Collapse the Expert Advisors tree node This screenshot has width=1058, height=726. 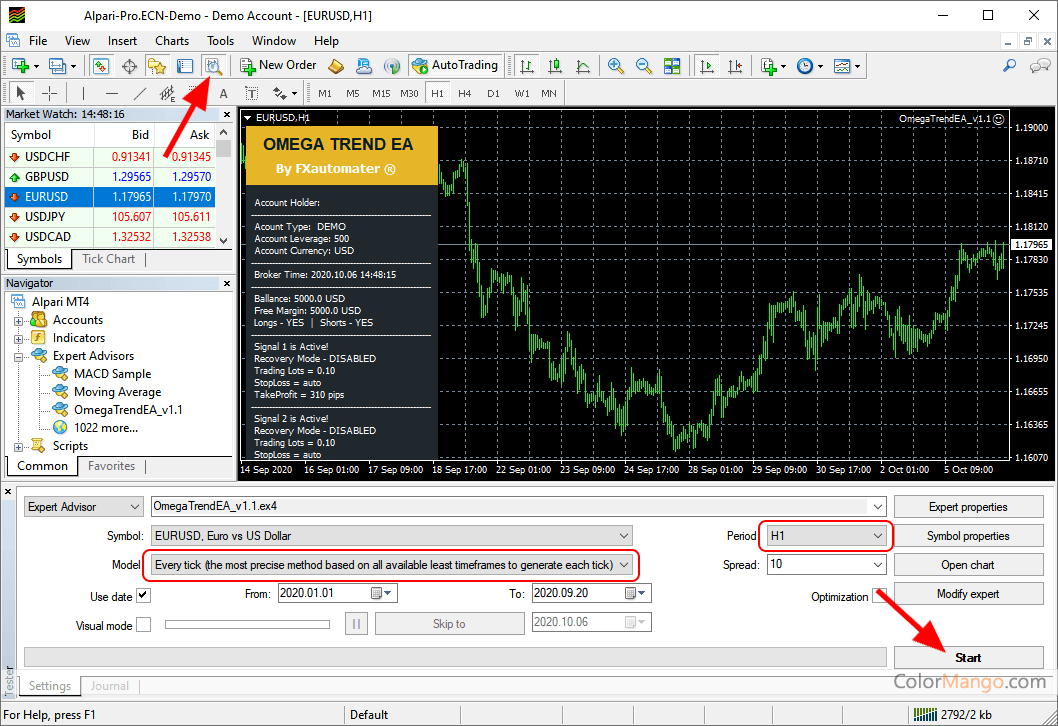[x=18, y=357]
